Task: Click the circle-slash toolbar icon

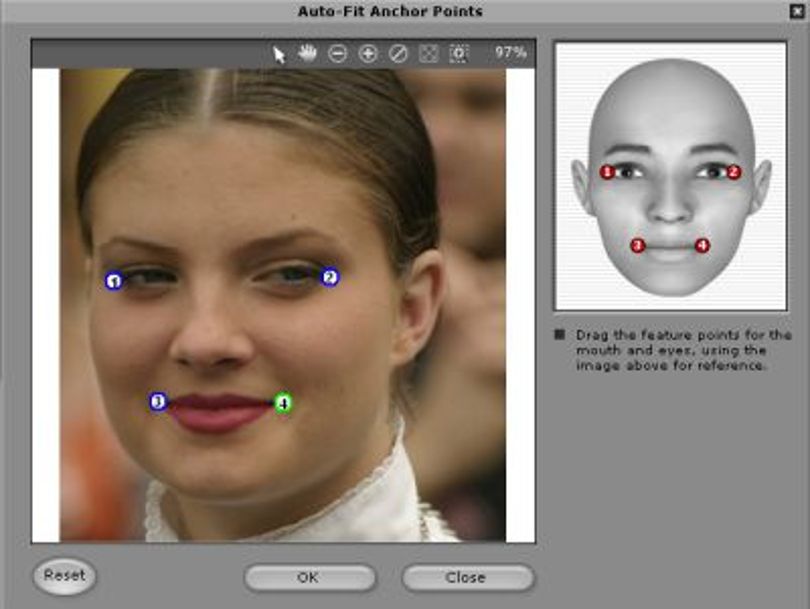Action: point(398,54)
